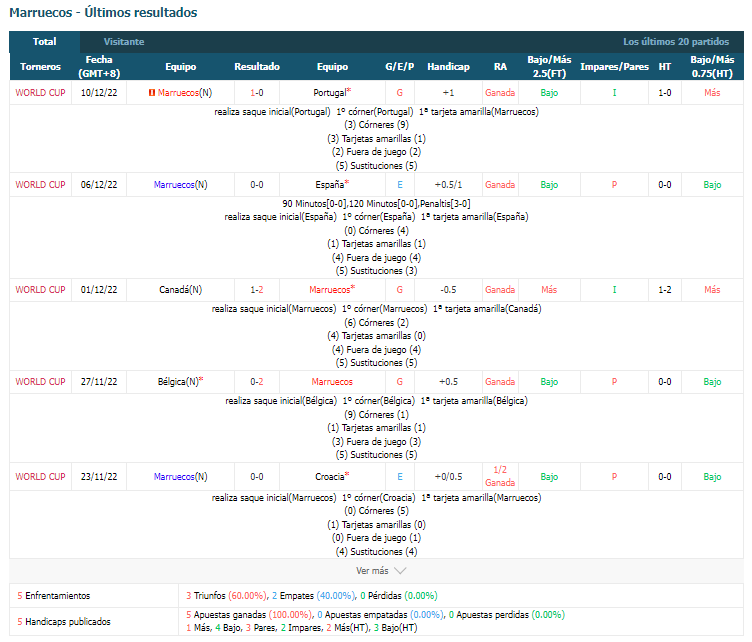Click (4) Sustituciones (4) line
The height and width of the screenshot is (642, 752).
[376, 551]
